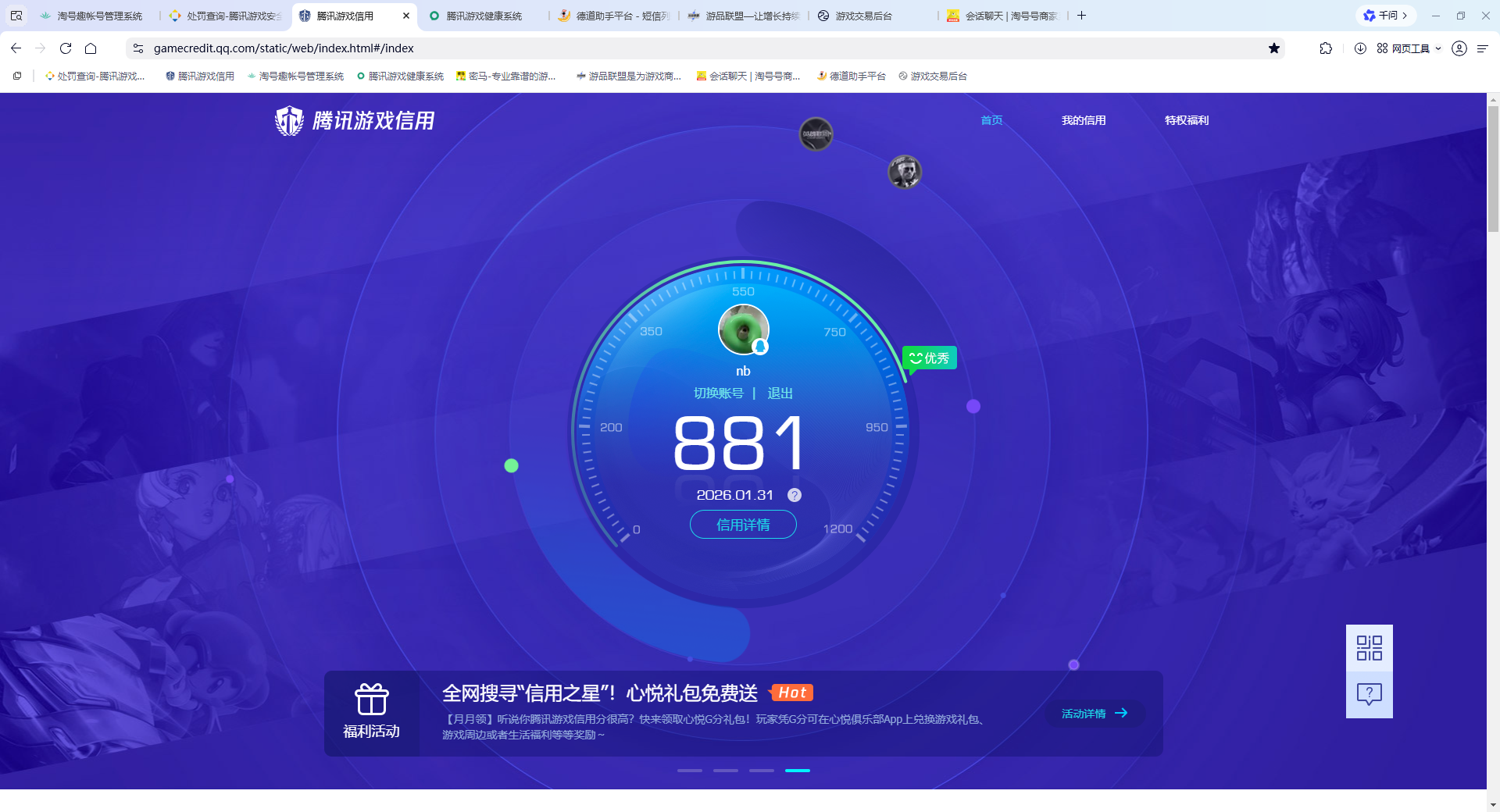Expand the 网页工具 dropdown chevron

coord(1440,48)
